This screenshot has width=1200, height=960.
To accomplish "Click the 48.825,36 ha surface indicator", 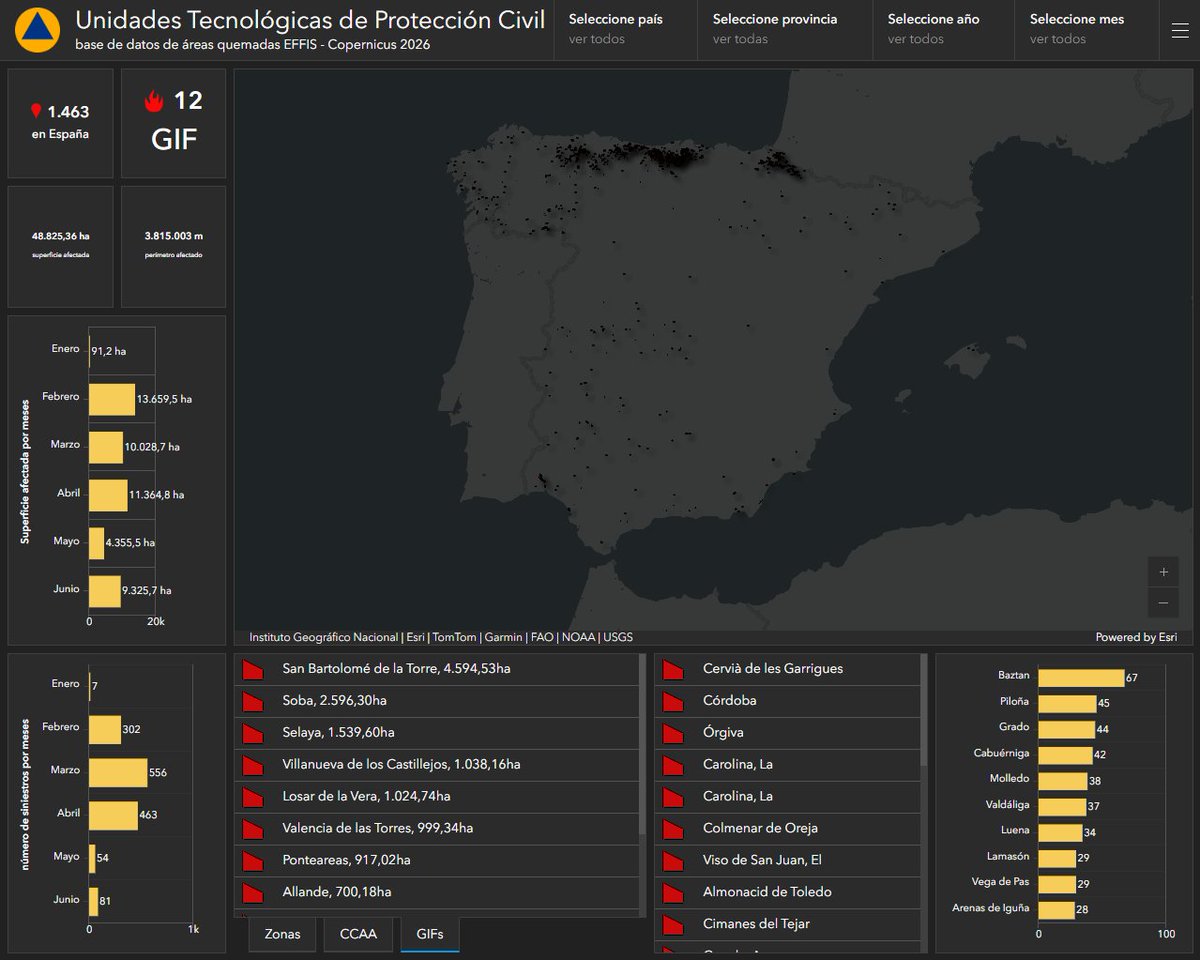I will tap(61, 246).
